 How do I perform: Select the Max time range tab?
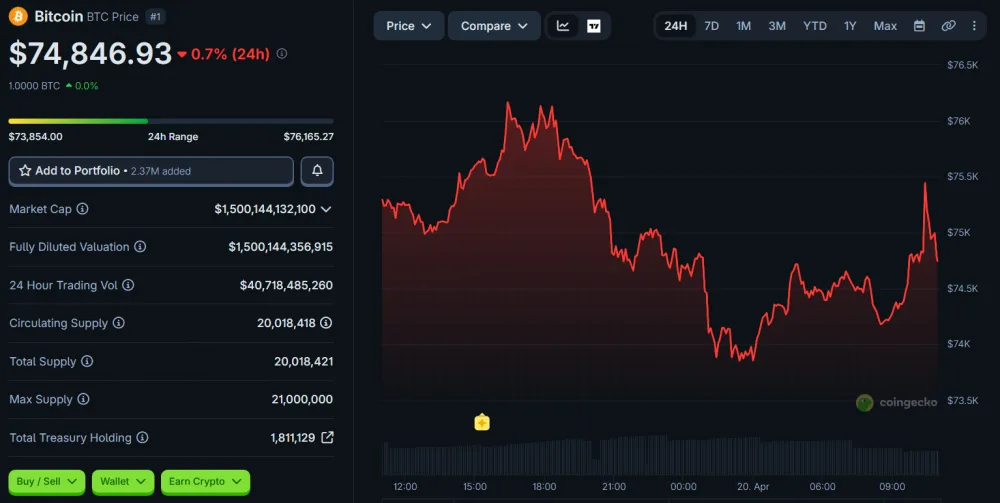[x=885, y=26]
